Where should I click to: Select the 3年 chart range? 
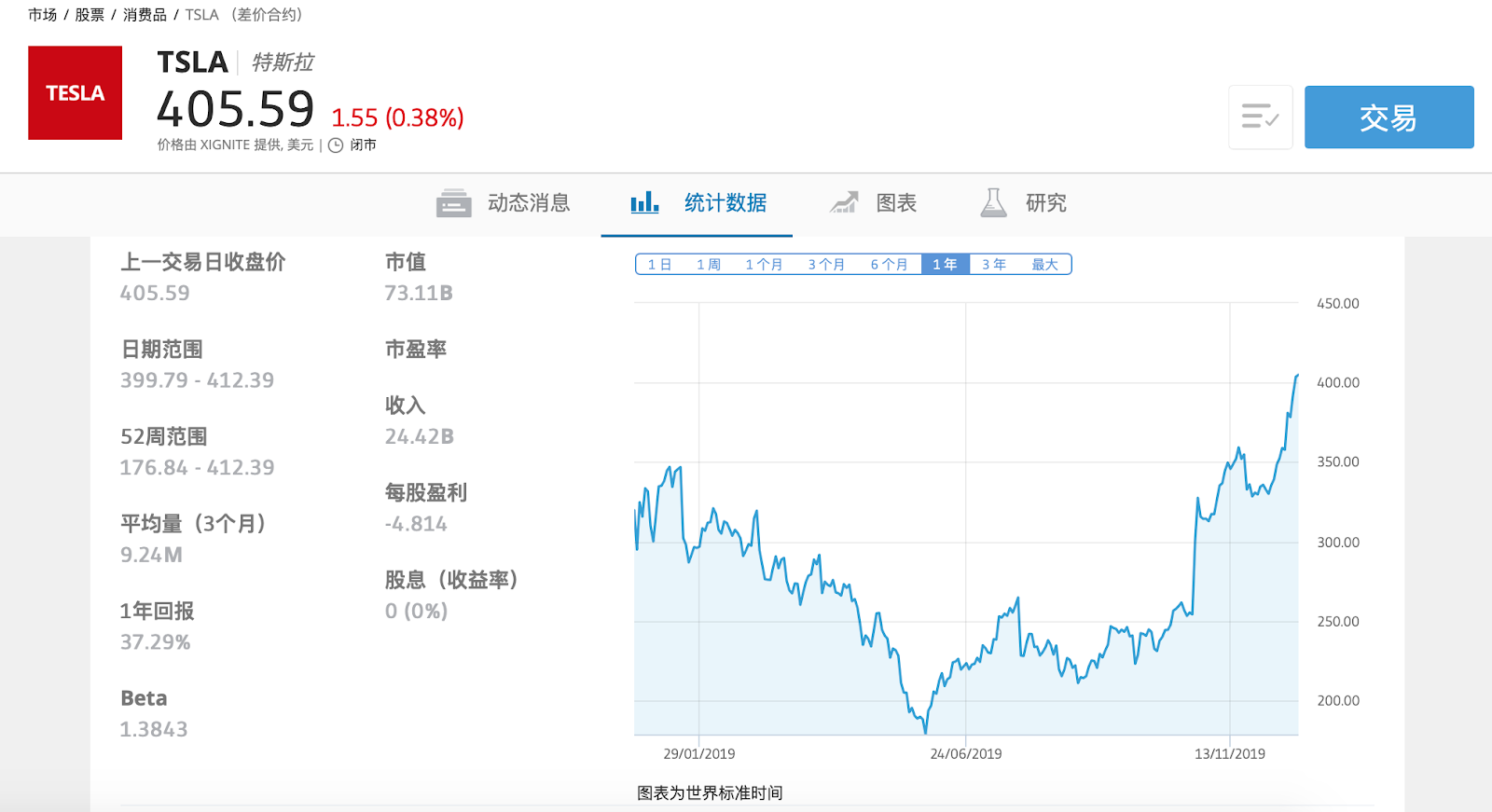(994, 265)
